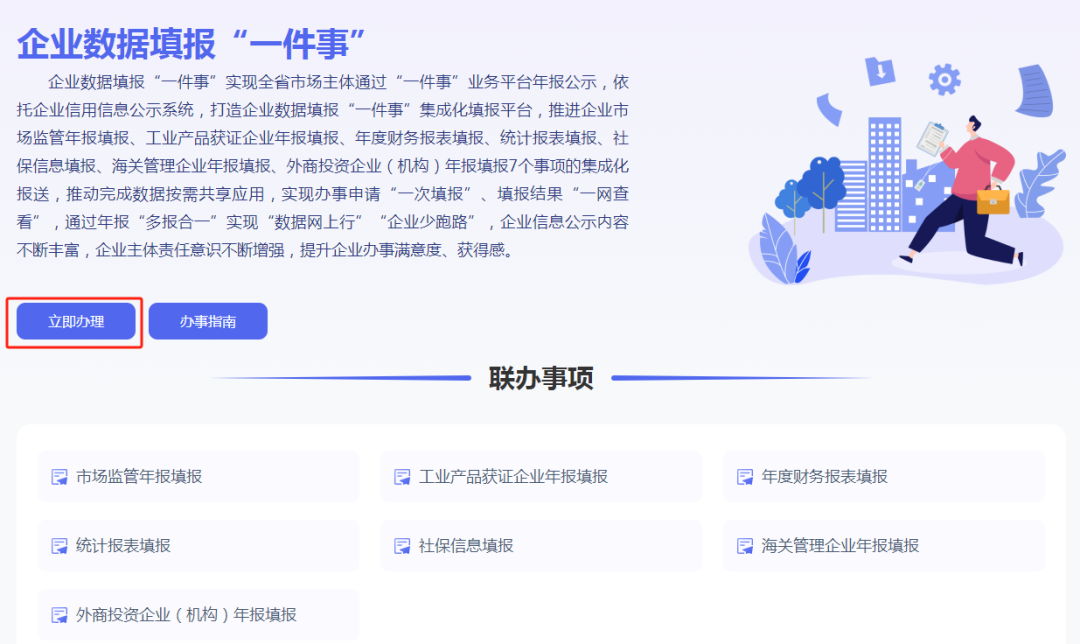Click the running man illustration
Image resolution: width=1080 pixels, height=644 pixels.
965,190
